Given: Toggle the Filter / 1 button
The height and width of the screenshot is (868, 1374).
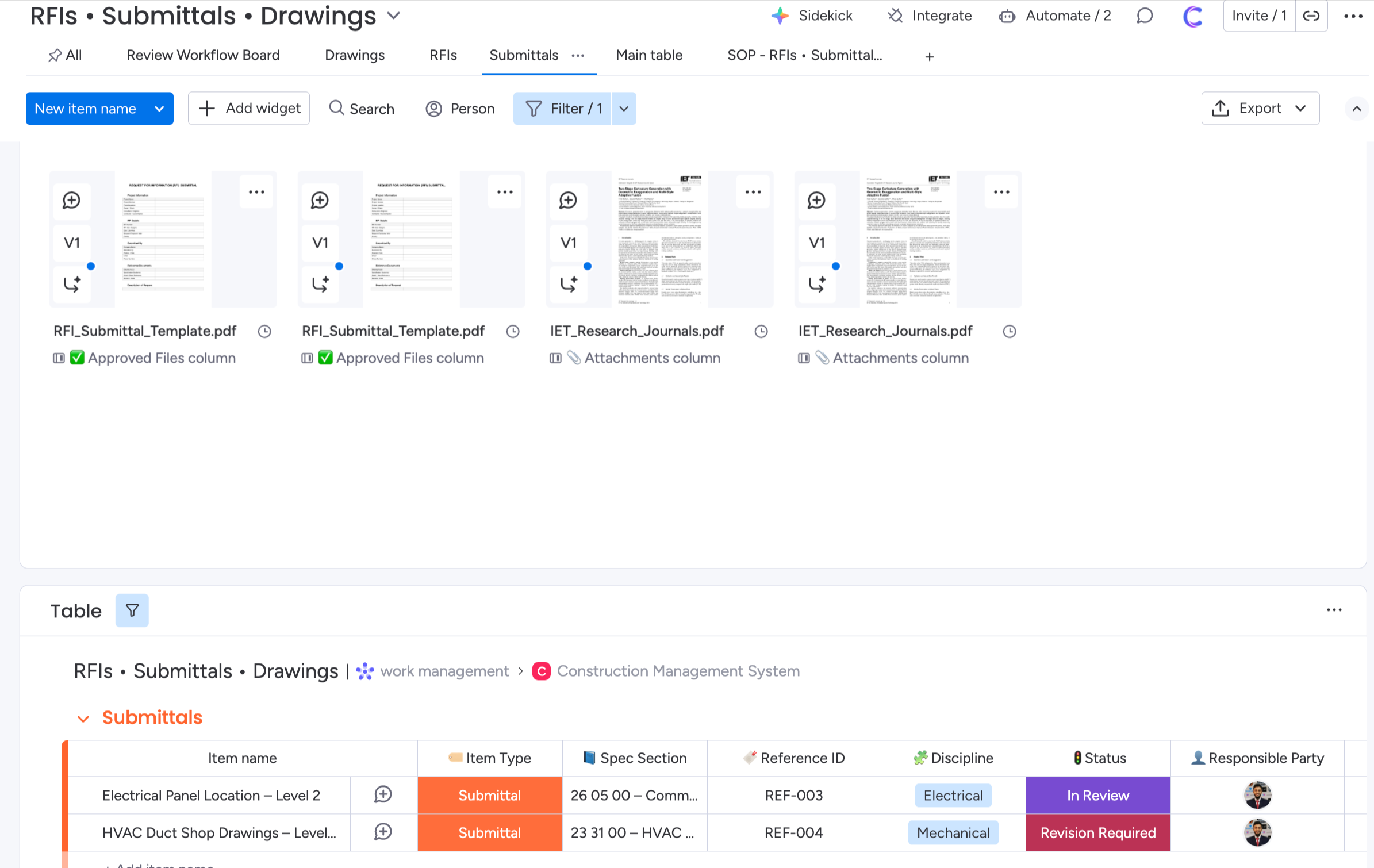Looking at the screenshot, I should pyautogui.click(x=562, y=109).
